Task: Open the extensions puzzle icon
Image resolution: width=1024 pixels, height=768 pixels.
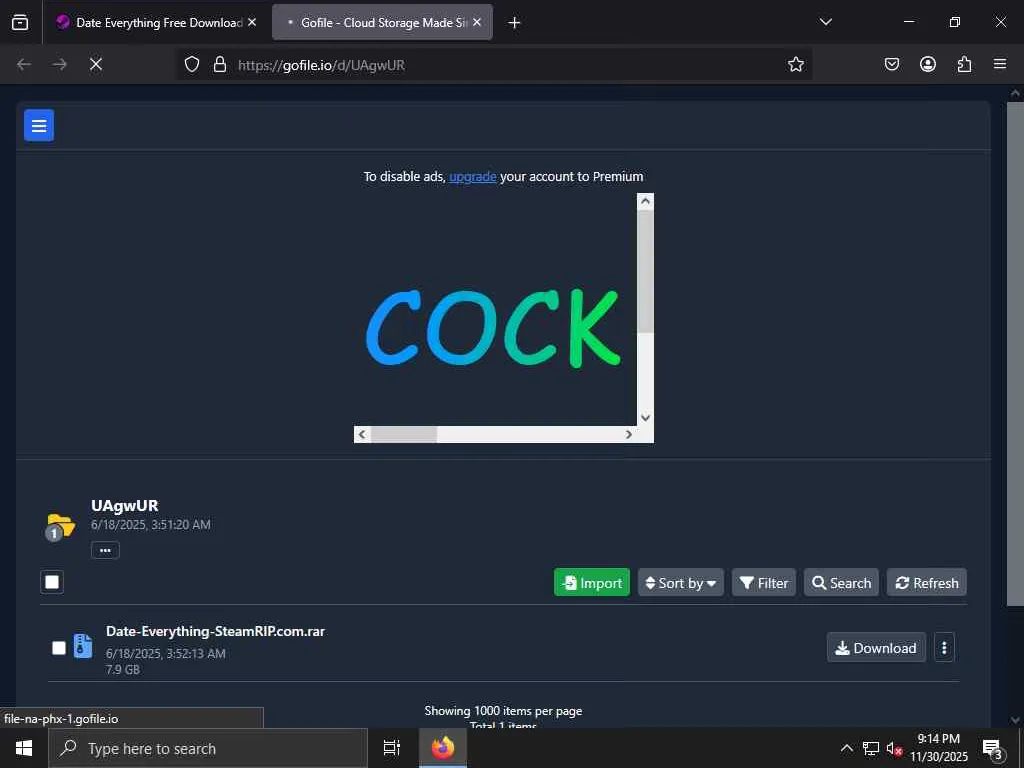Action: [x=964, y=64]
